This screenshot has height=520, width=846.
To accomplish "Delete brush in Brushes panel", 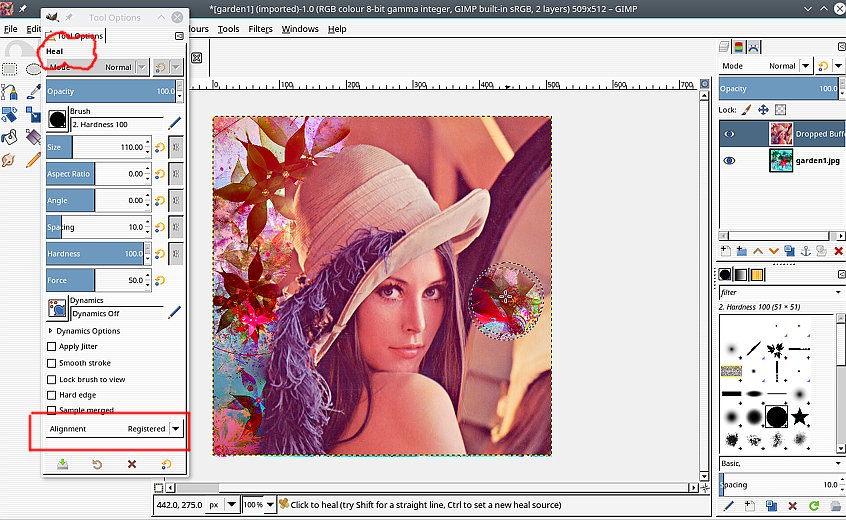I will [793, 506].
